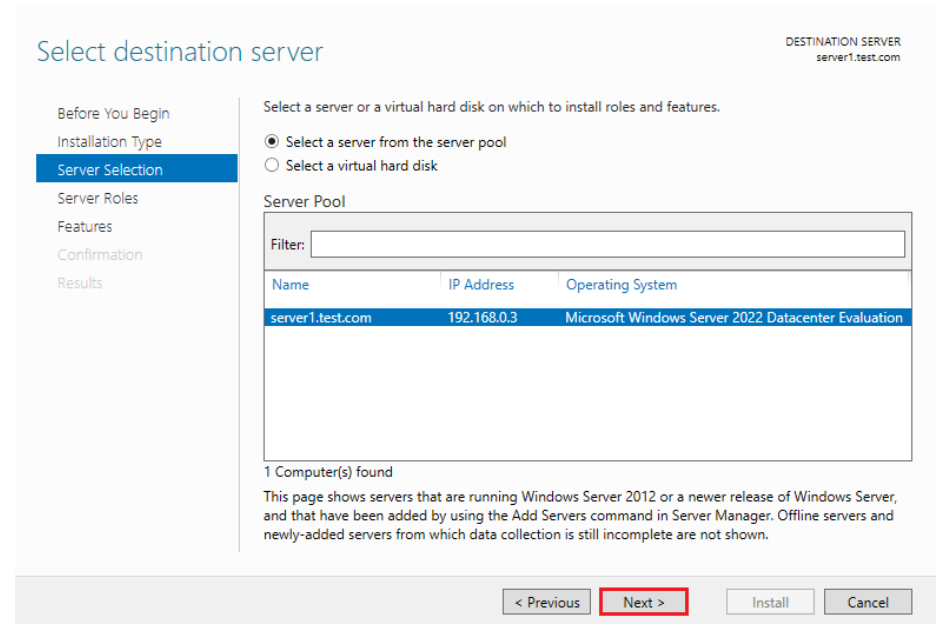
Task: Sort server pool by Name column
Action: [x=291, y=285]
